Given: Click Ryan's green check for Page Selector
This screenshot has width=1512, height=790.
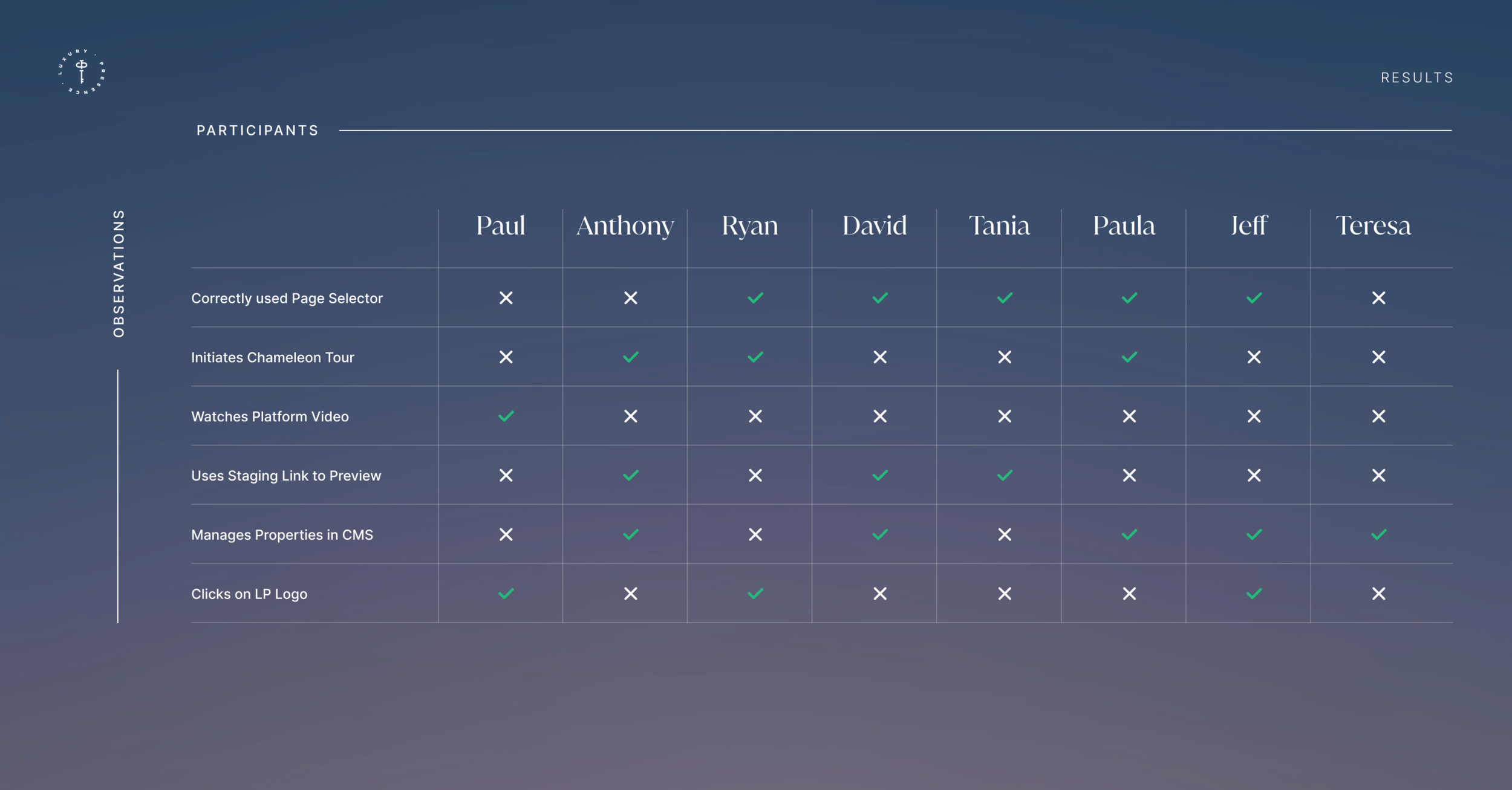Looking at the screenshot, I should (x=755, y=298).
